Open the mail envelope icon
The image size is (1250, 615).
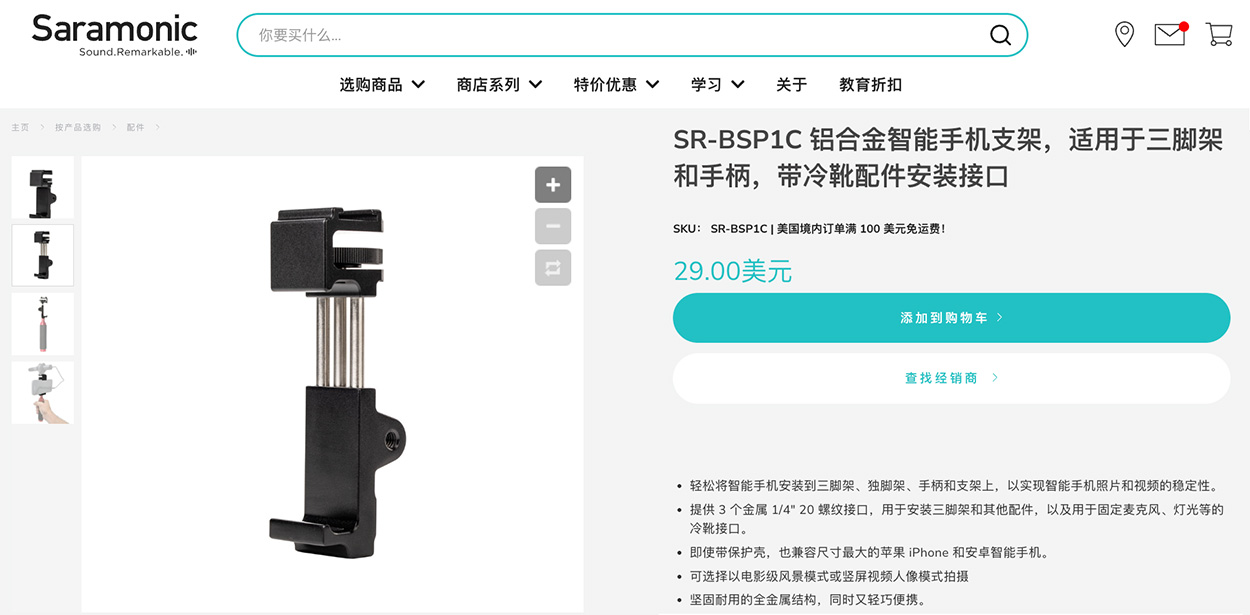click(x=1170, y=34)
